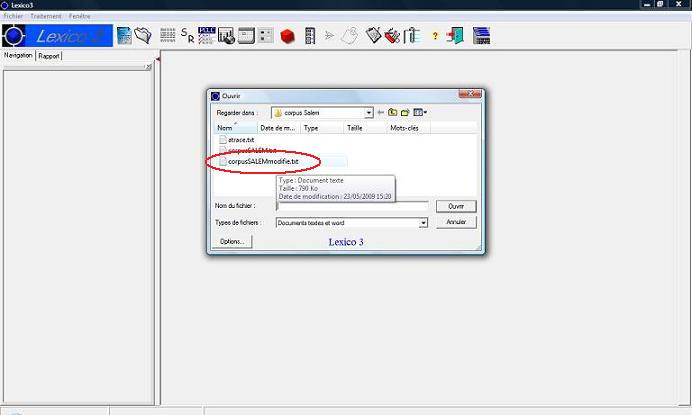
Task: Click the Annuler button
Action: point(455,222)
